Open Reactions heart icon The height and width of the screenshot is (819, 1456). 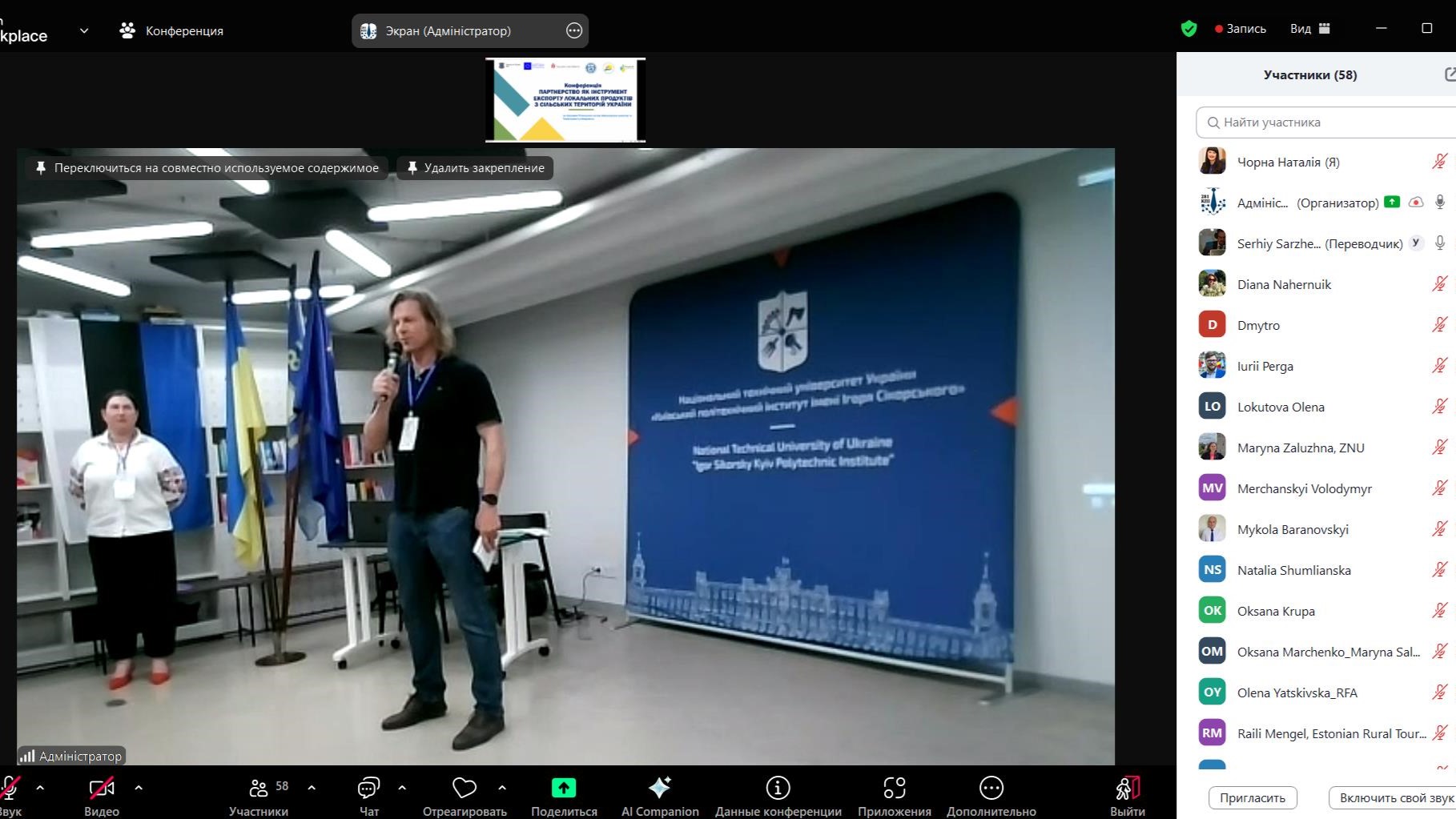click(x=465, y=789)
